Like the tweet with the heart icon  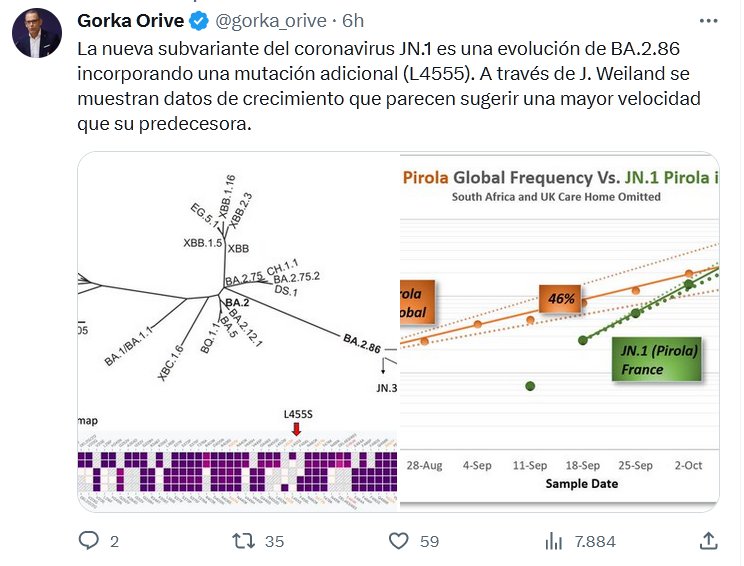point(398,541)
